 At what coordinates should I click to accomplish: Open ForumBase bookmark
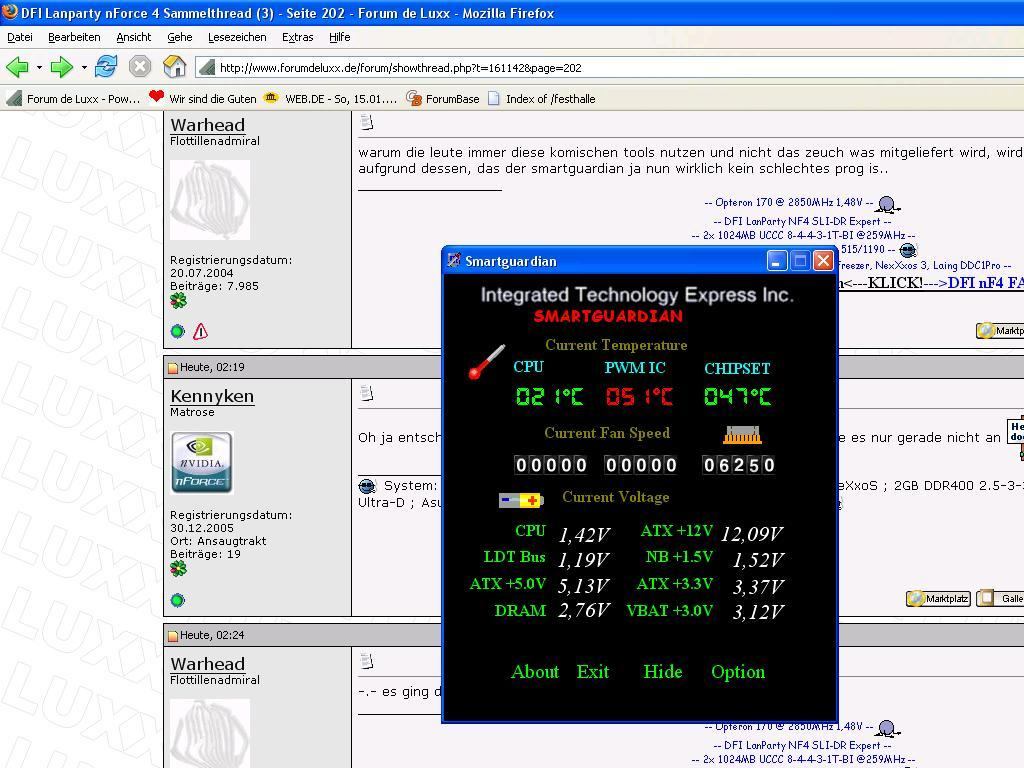(x=443, y=99)
